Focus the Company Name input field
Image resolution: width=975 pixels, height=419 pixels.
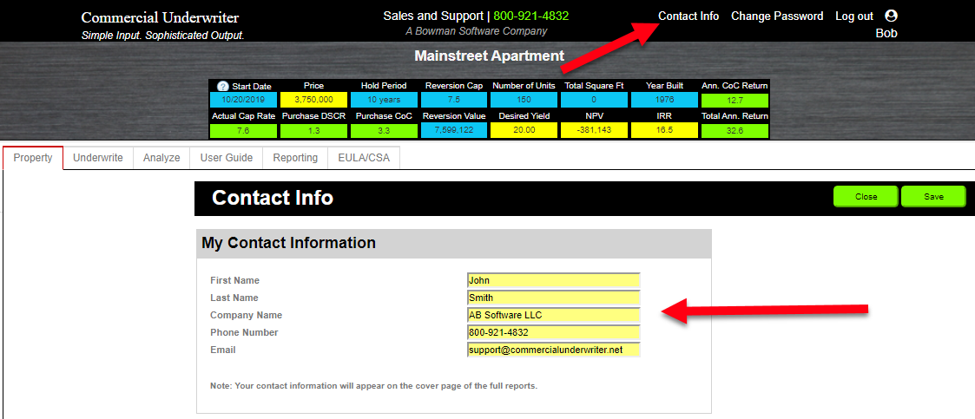[552, 315]
